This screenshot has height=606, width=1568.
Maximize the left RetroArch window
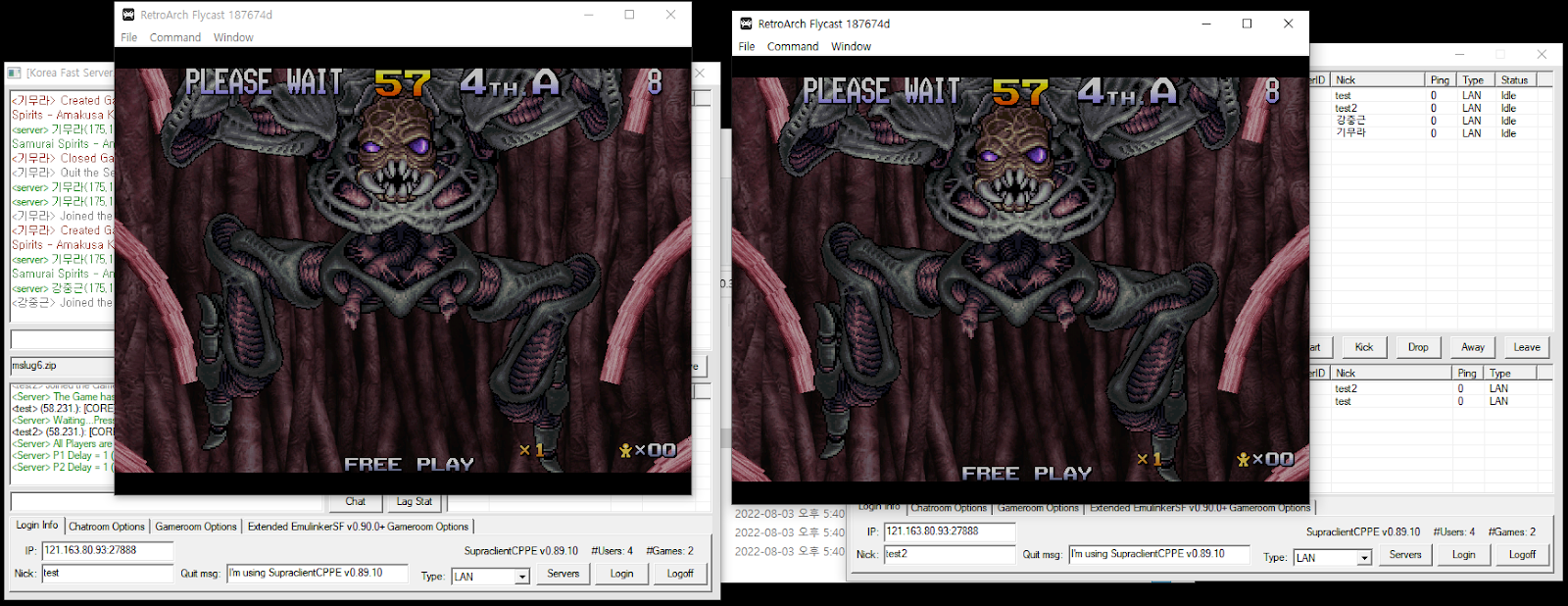point(629,15)
